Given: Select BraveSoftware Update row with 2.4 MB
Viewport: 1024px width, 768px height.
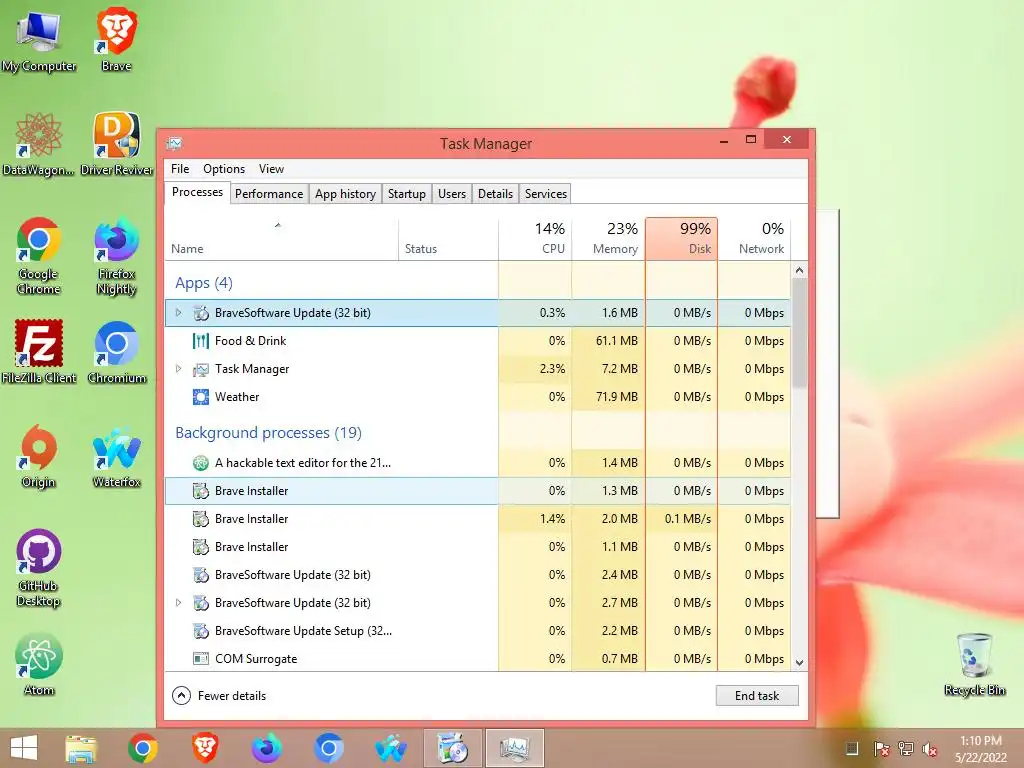Looking at the screenshot, I should 477,575.
